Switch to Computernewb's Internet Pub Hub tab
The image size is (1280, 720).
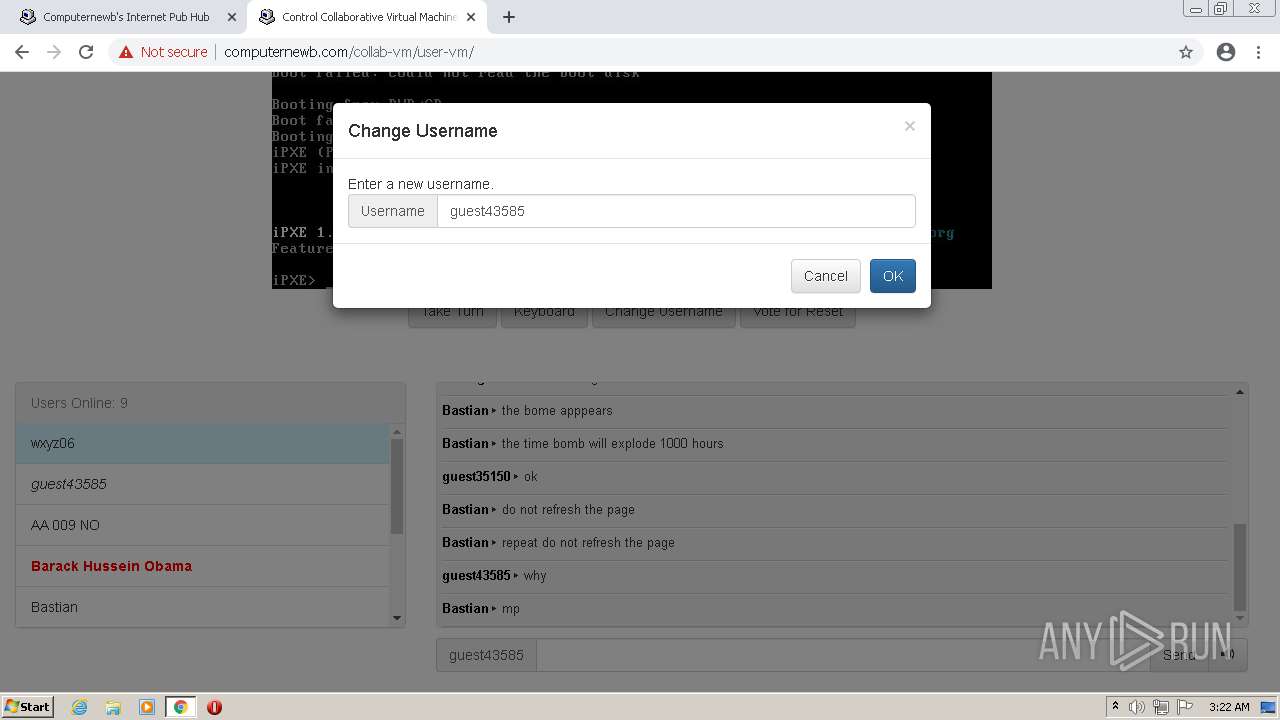pos(126,17)
